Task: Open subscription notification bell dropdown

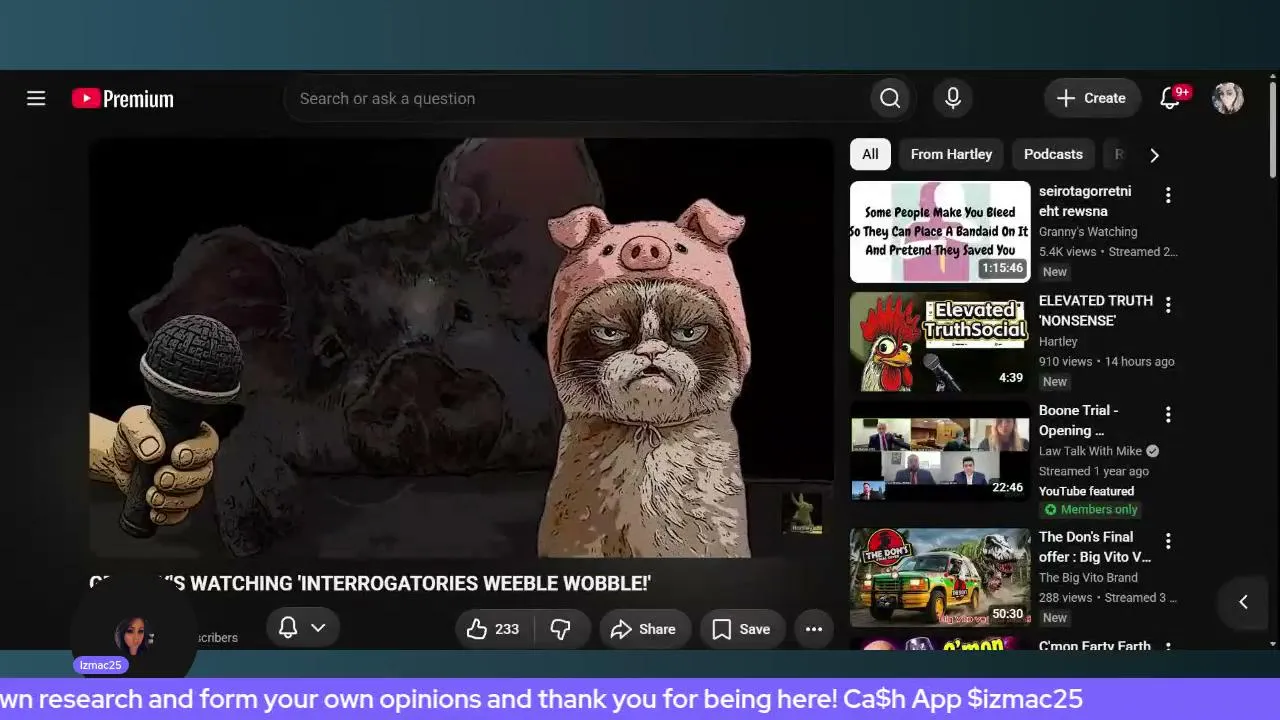Action: [303, 627]
